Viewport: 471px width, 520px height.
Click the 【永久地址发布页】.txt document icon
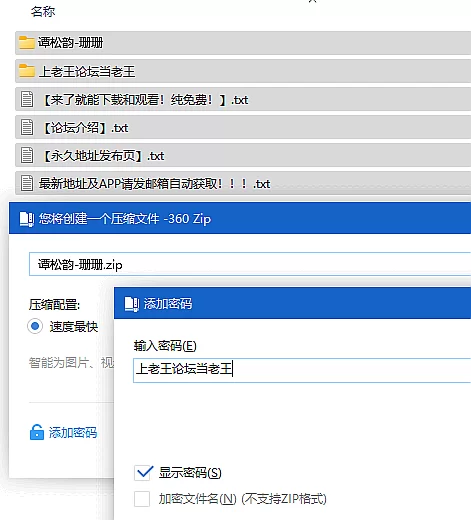(27, 155)
